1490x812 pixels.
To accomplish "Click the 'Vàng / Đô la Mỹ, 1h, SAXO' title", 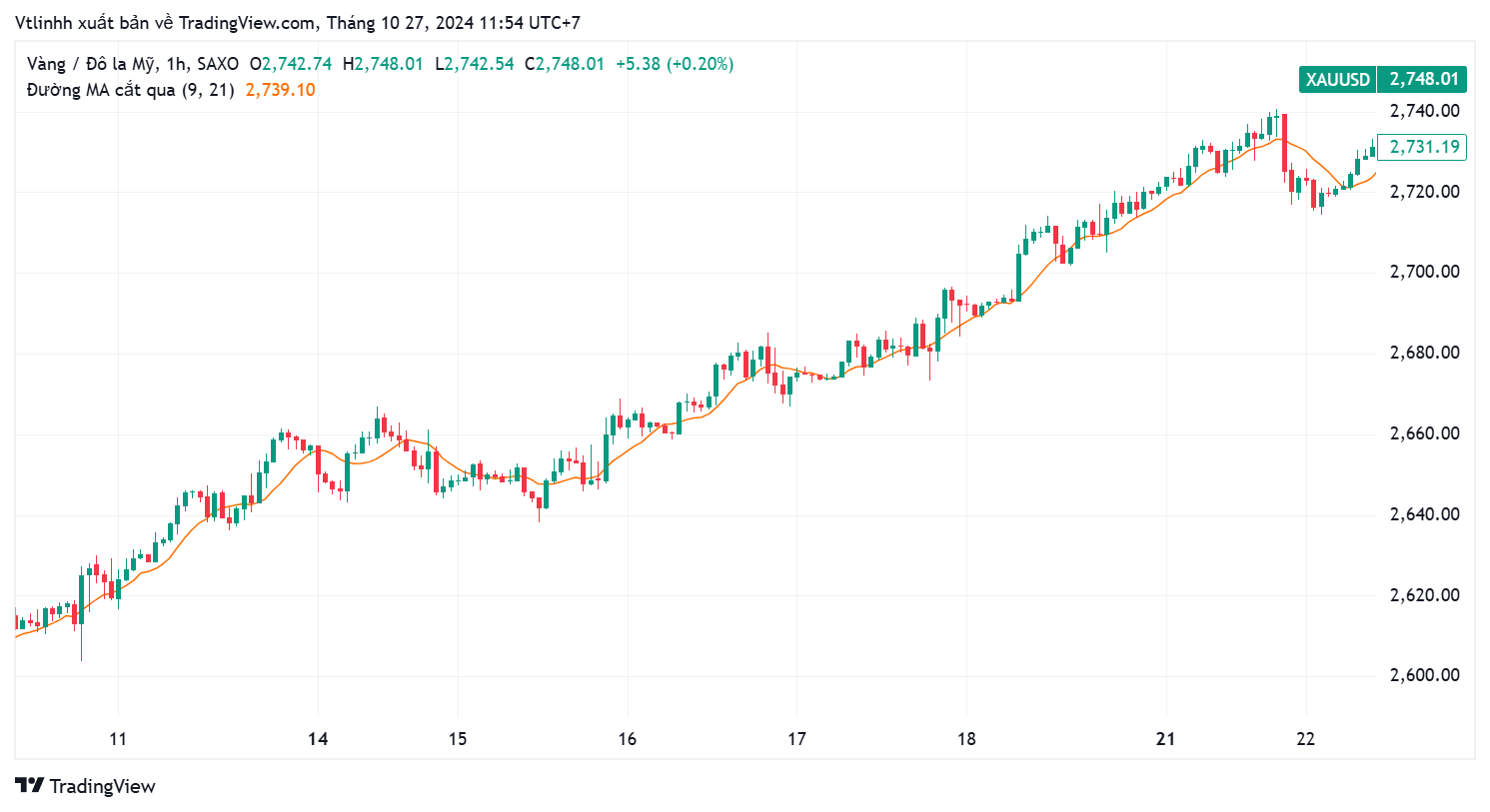I will (x=133, y=64).
